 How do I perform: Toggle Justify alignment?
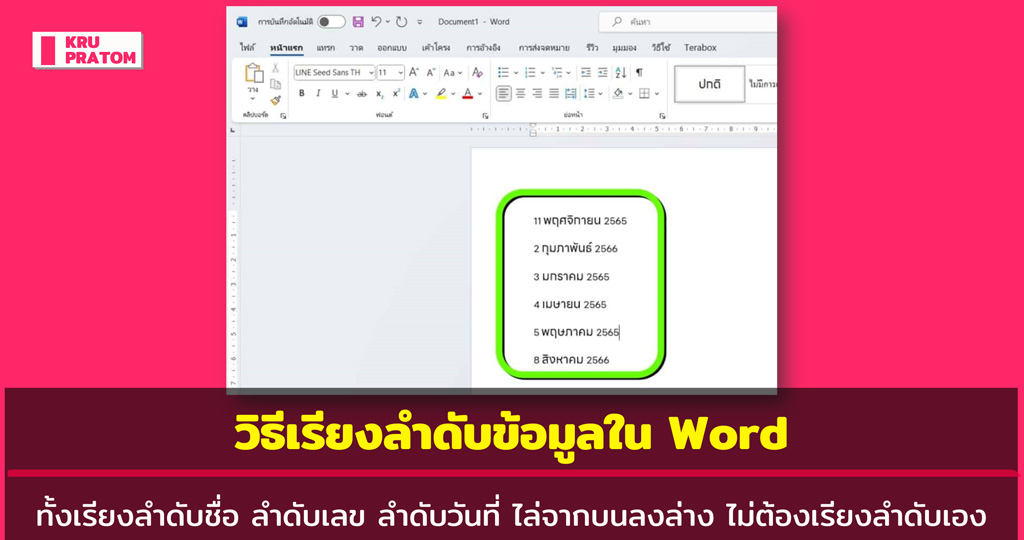(554, 94)
